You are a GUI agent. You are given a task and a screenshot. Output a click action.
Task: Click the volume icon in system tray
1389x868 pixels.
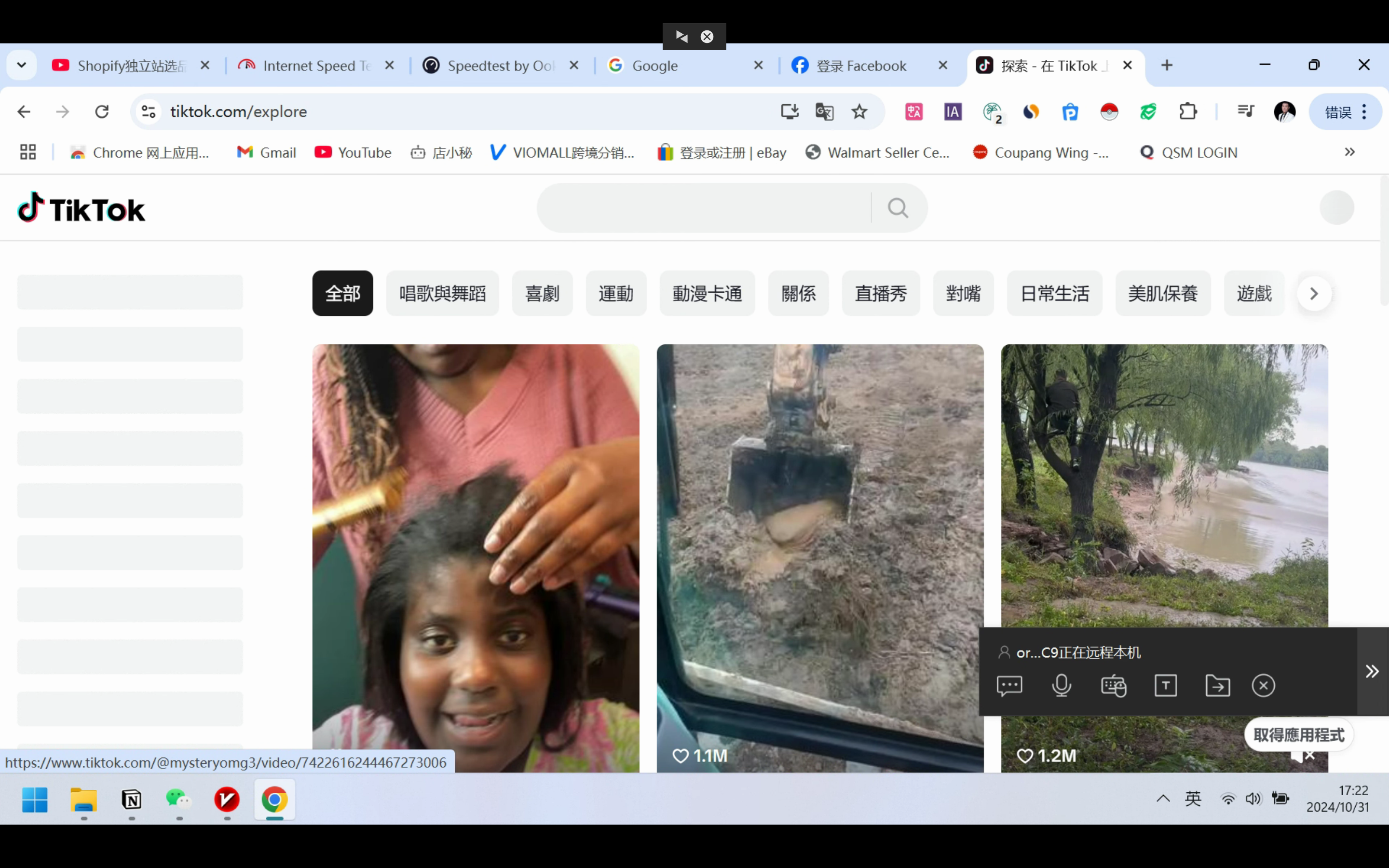1253,799
